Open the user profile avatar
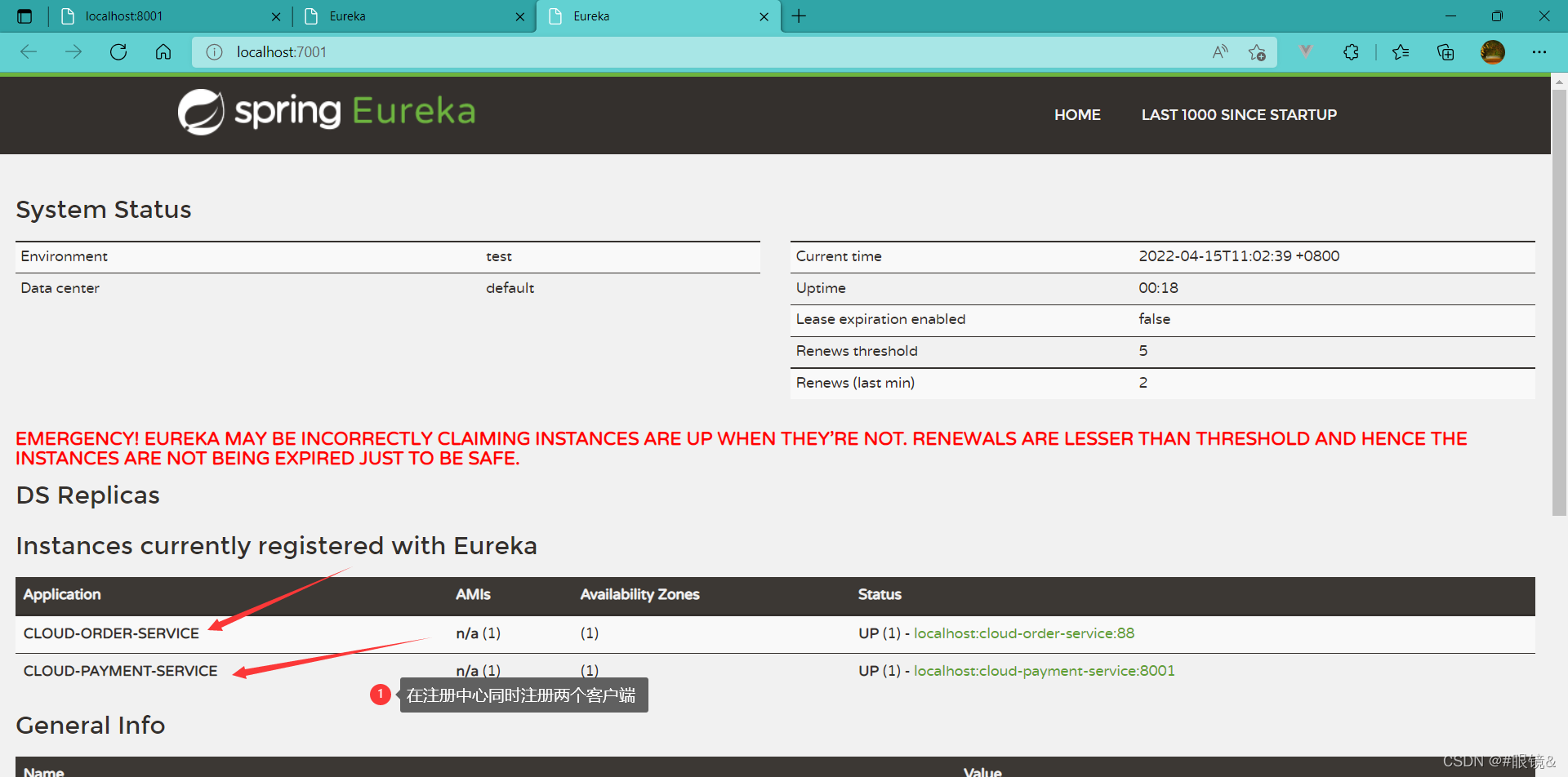1568x777 pixels. point(1493,52)
